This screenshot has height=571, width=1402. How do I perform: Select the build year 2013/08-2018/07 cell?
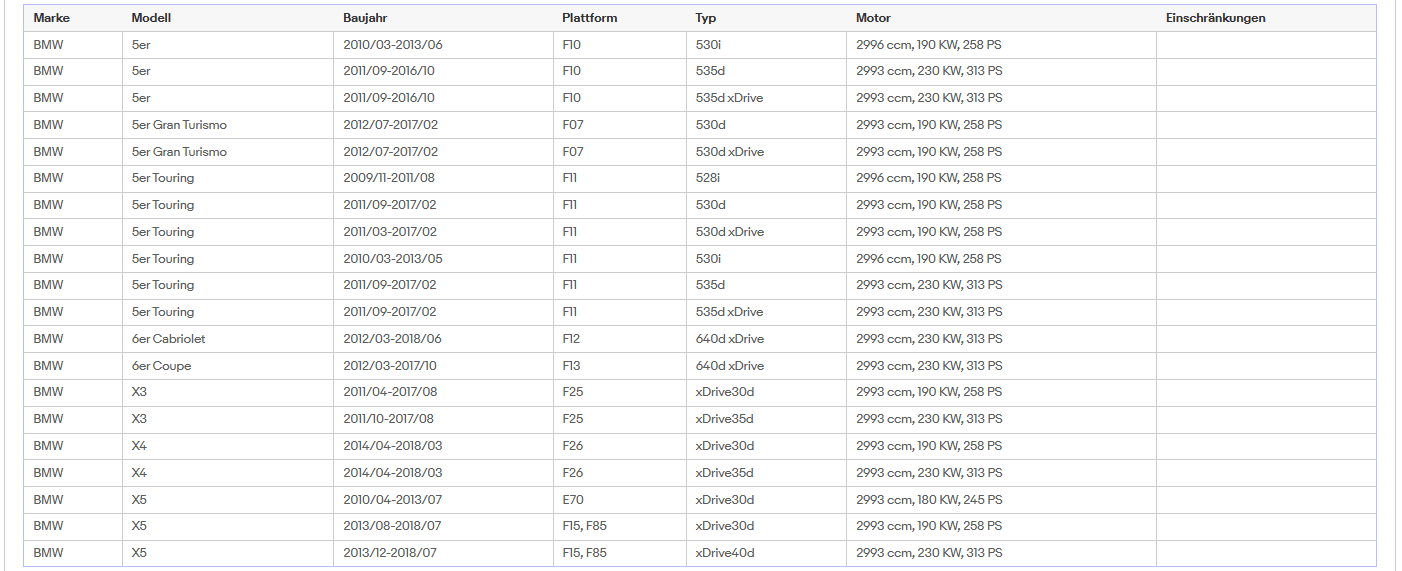click(x=443, y=526)
